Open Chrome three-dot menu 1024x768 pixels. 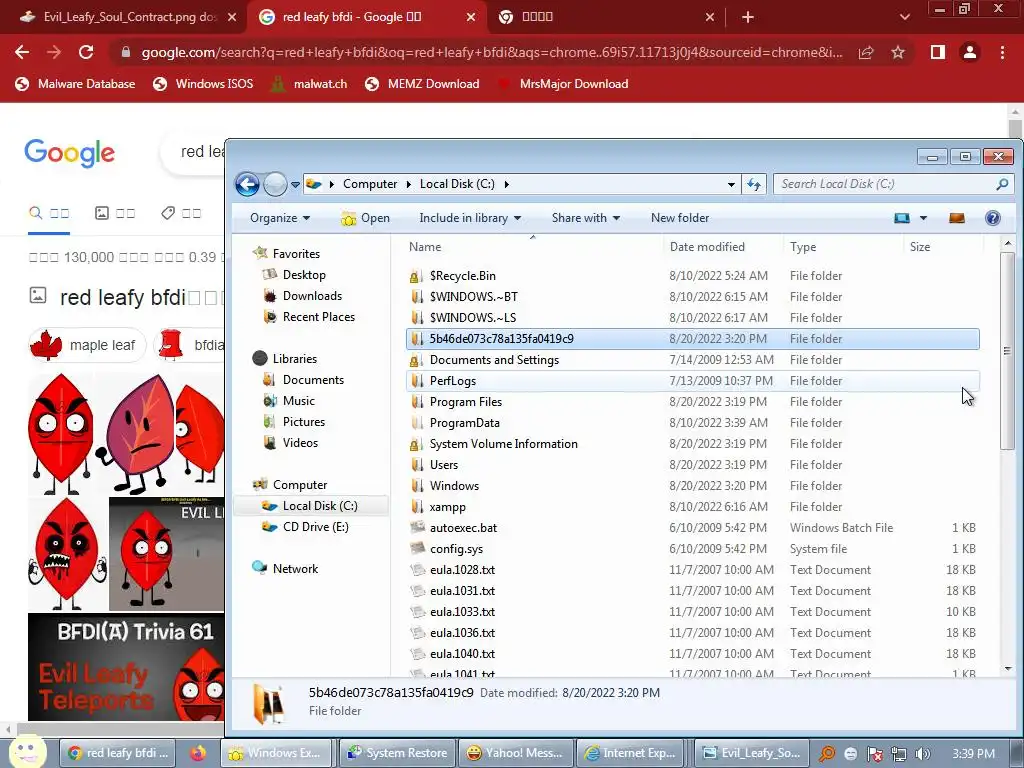1002,52
